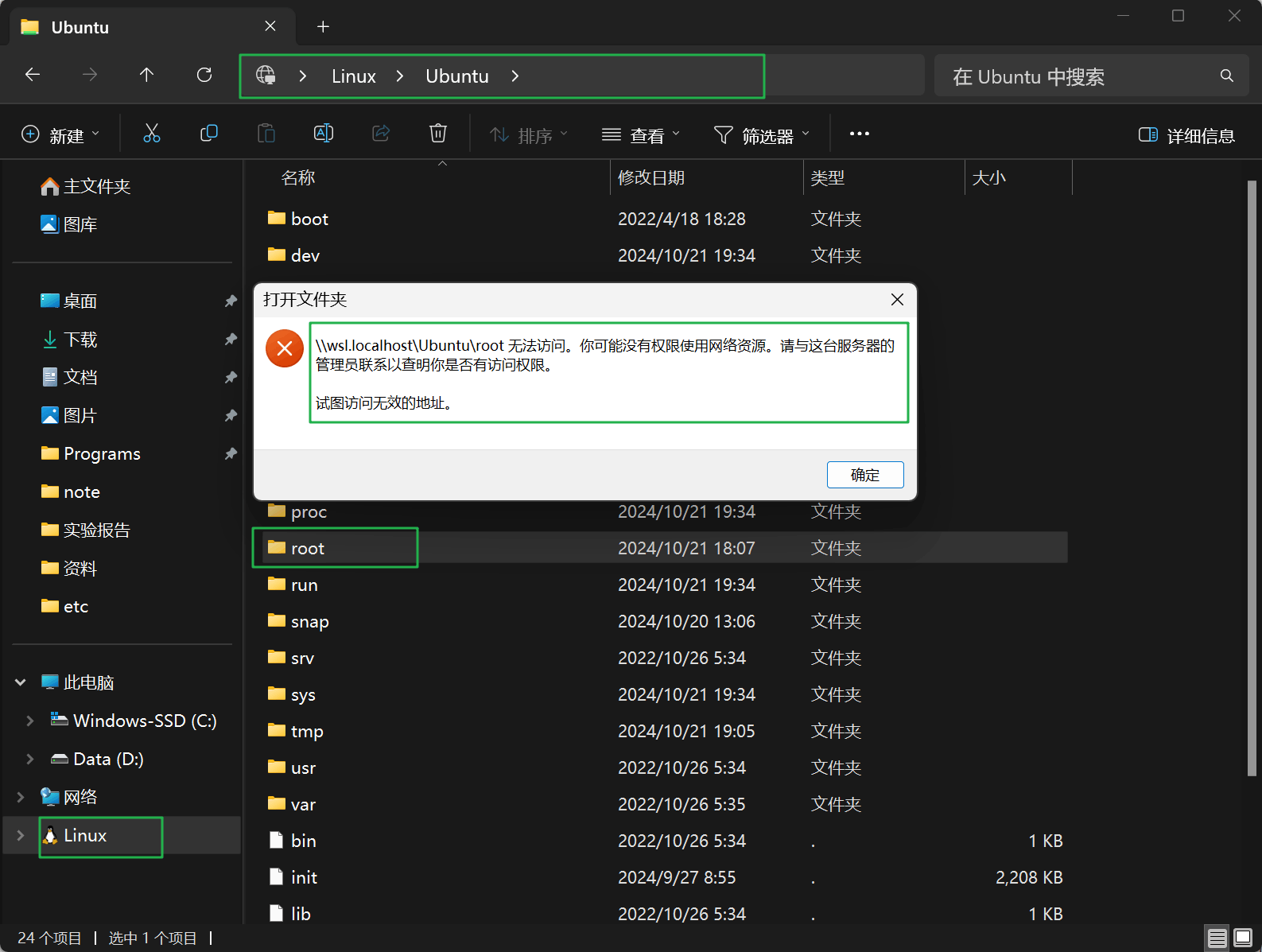This screenshot has height=952, width=1262.
Task: Click the Back navigation arrow
Action: point(33,75)
